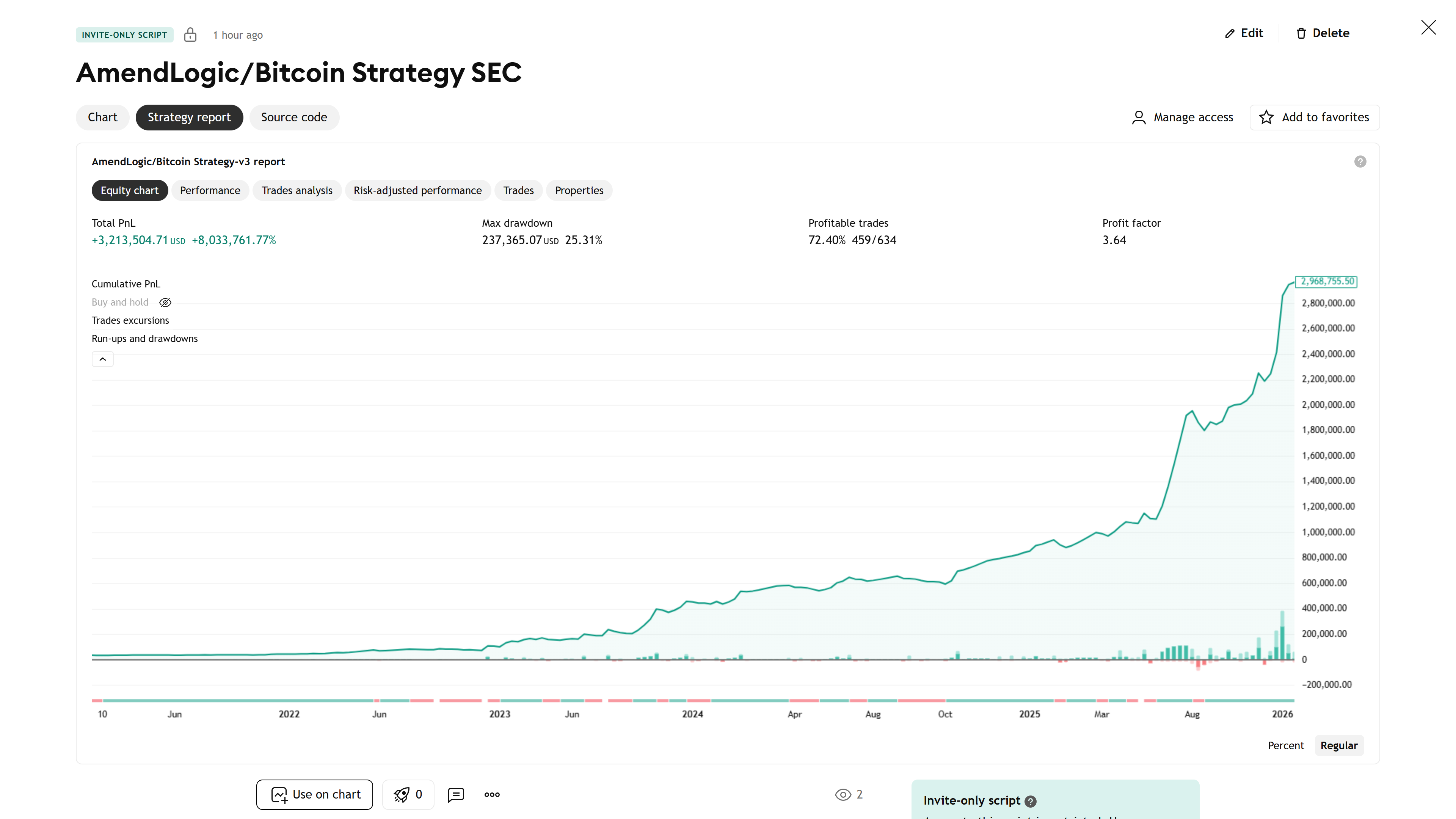Switch to Risk-adjusted performance tab
1456x819 pixels.
418,190
